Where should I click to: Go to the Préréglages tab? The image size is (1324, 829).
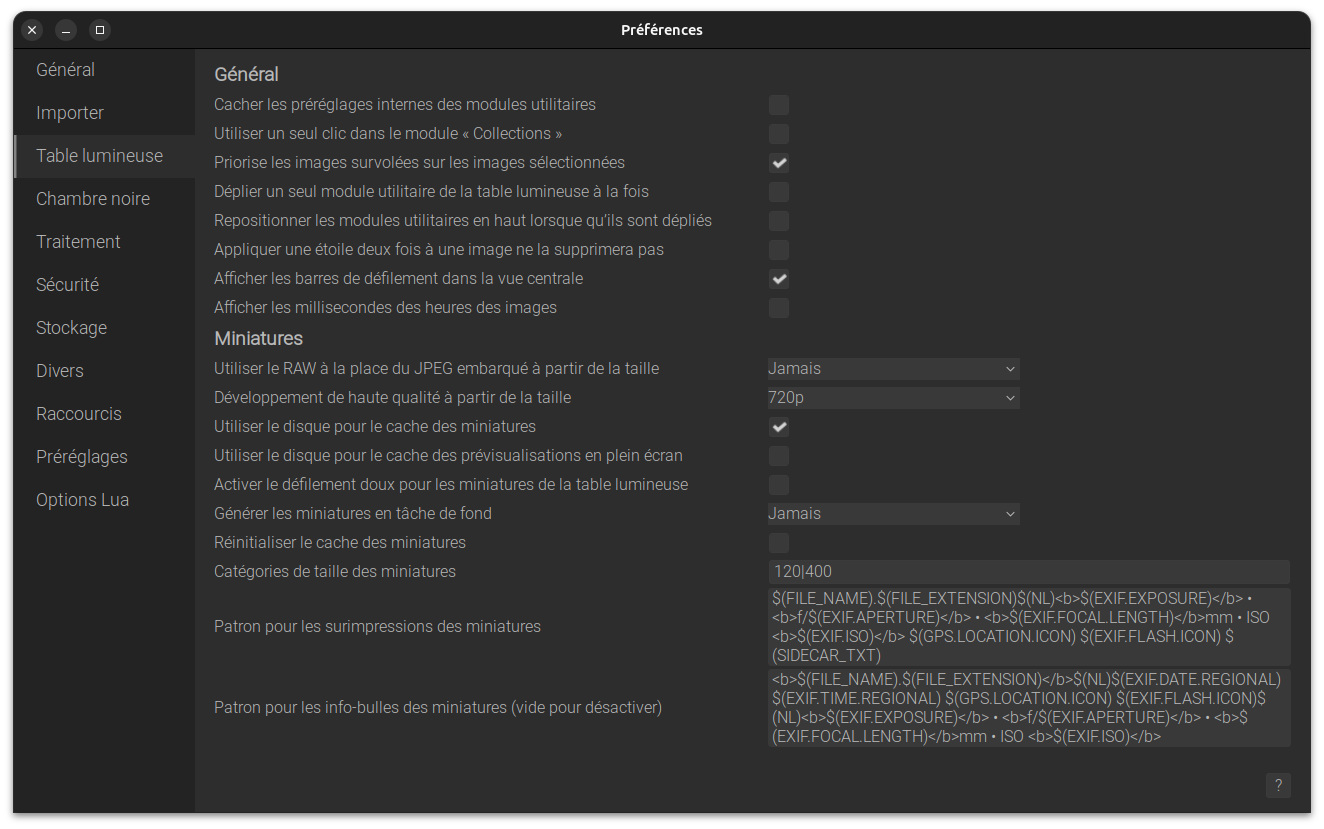82,457
